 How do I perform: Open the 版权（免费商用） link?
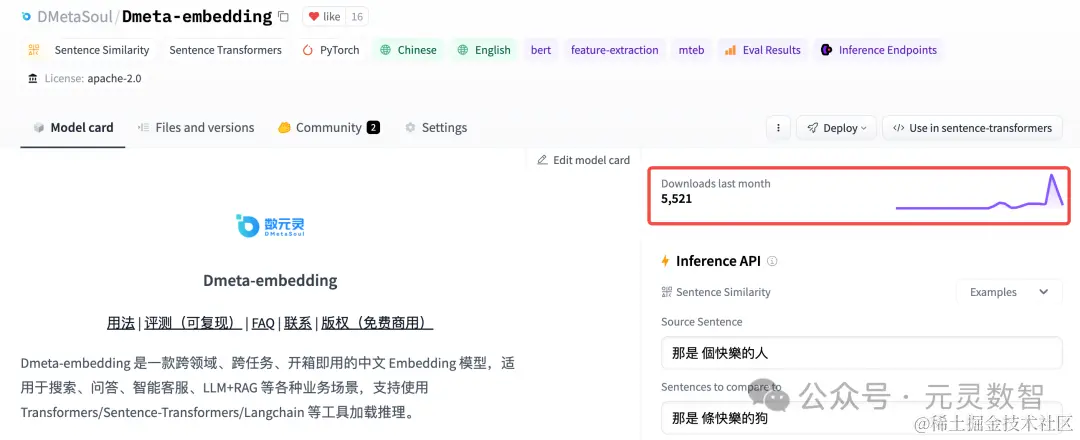tap(377, 323)
